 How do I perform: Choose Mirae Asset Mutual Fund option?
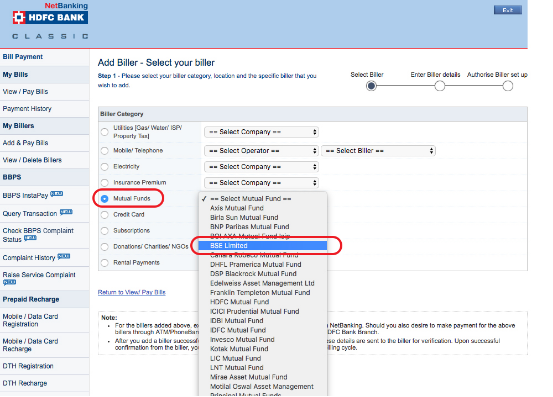click(263, 377)
